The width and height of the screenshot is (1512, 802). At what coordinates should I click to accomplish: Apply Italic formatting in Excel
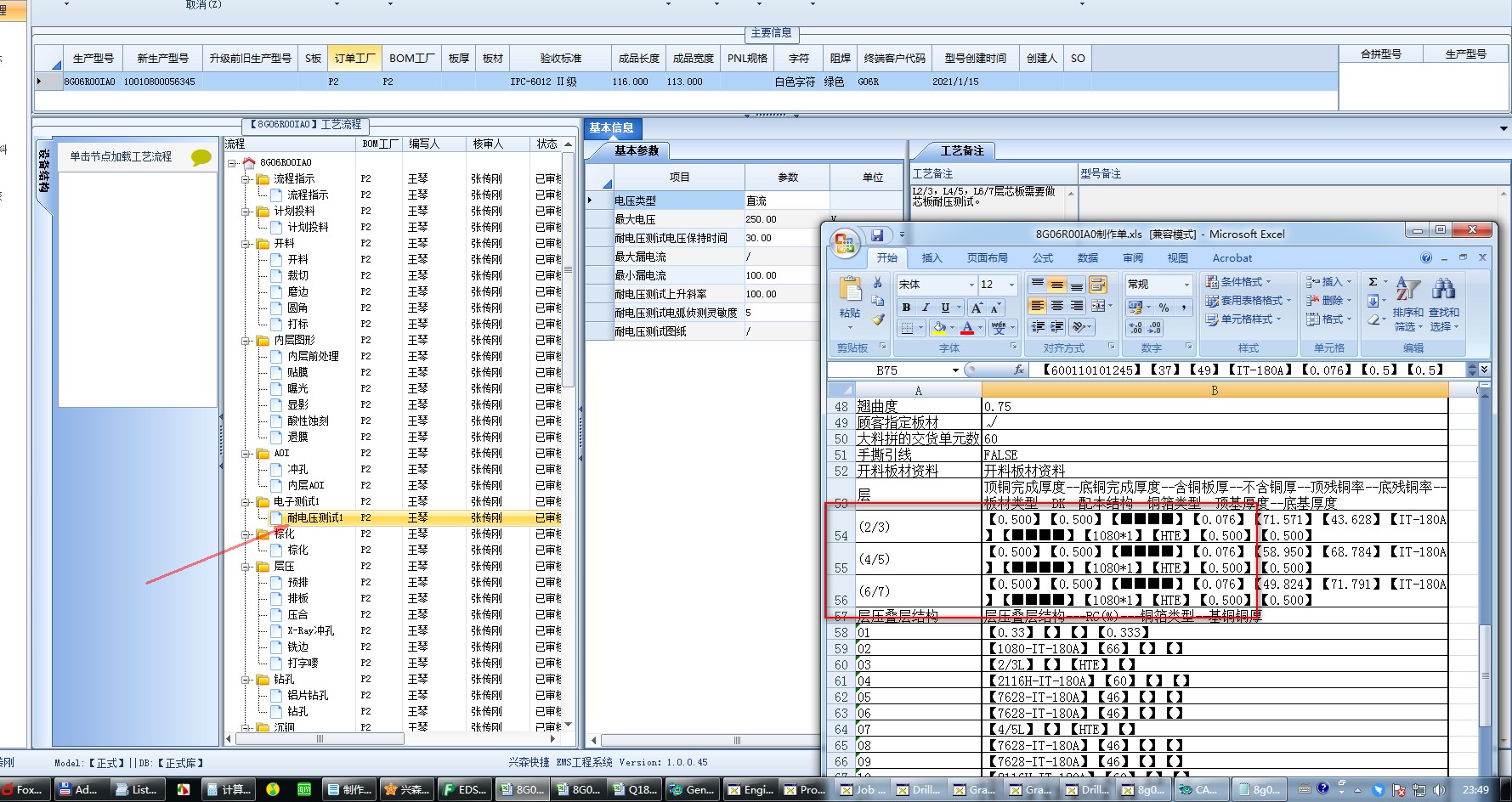coord(926,308)
